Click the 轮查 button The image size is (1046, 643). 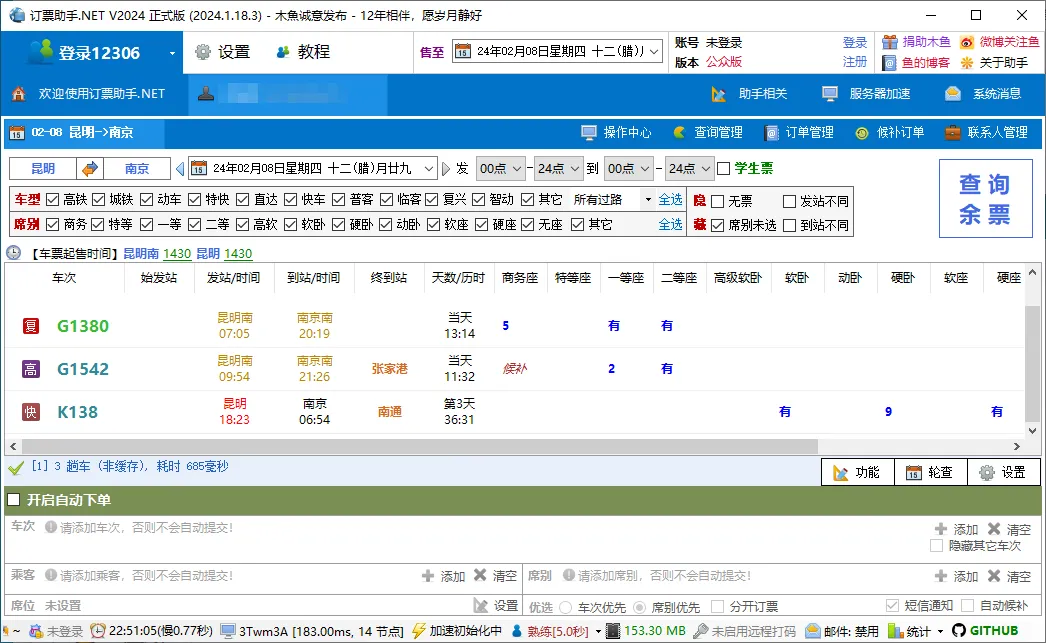pos(931,472)
